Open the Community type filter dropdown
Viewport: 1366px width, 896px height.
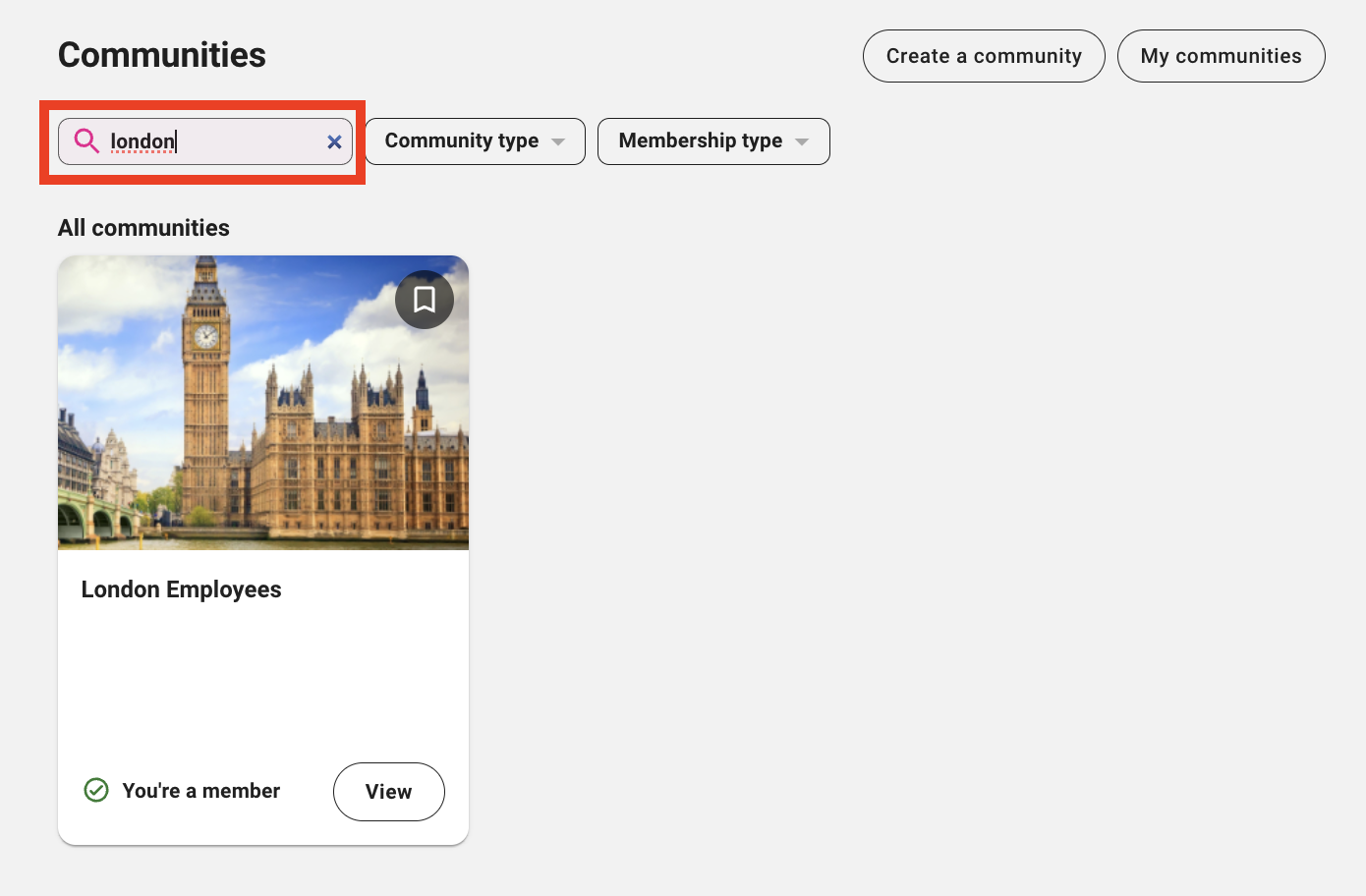[462, 141]
